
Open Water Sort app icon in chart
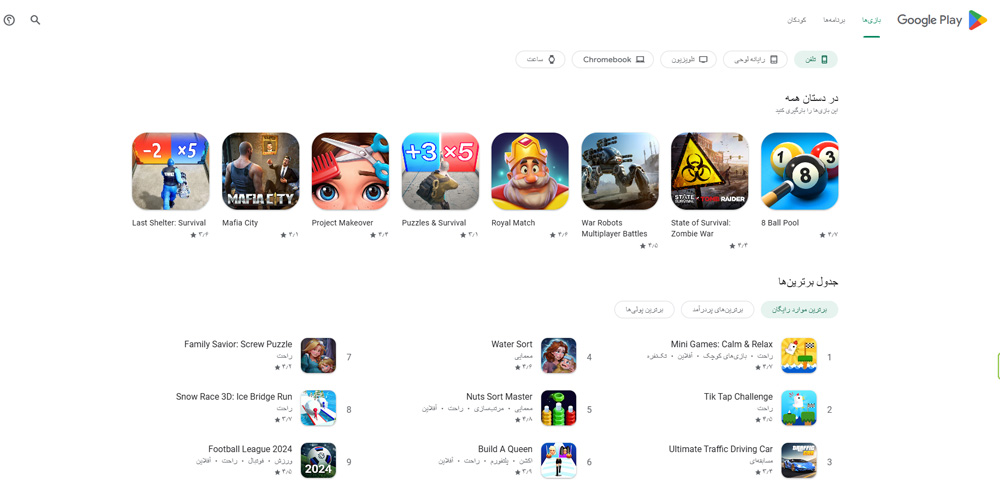coord(559,356)
